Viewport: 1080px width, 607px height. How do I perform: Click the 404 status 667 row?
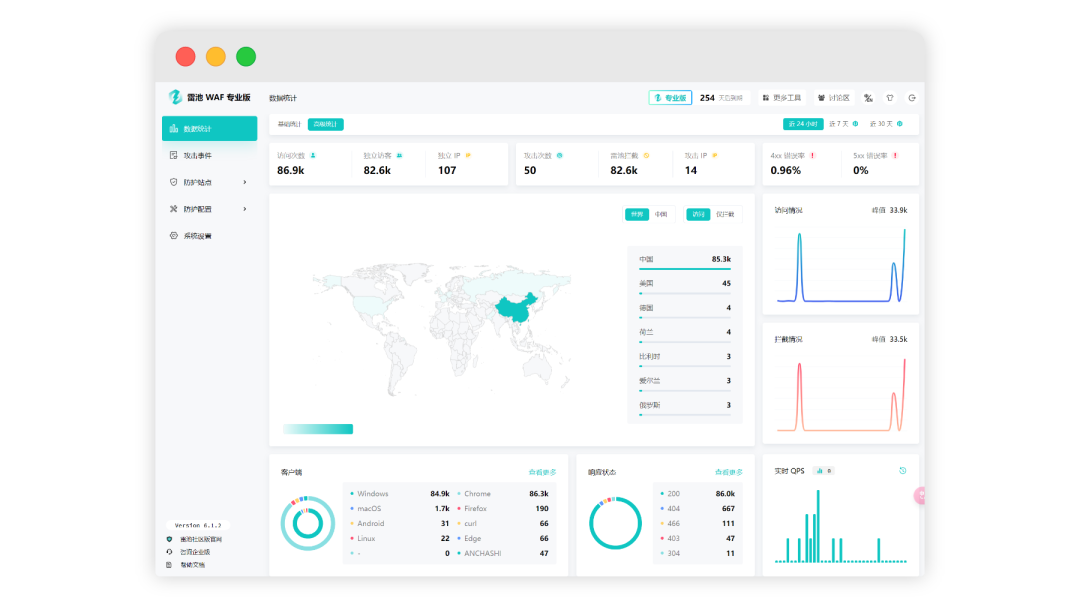point(698,509)
